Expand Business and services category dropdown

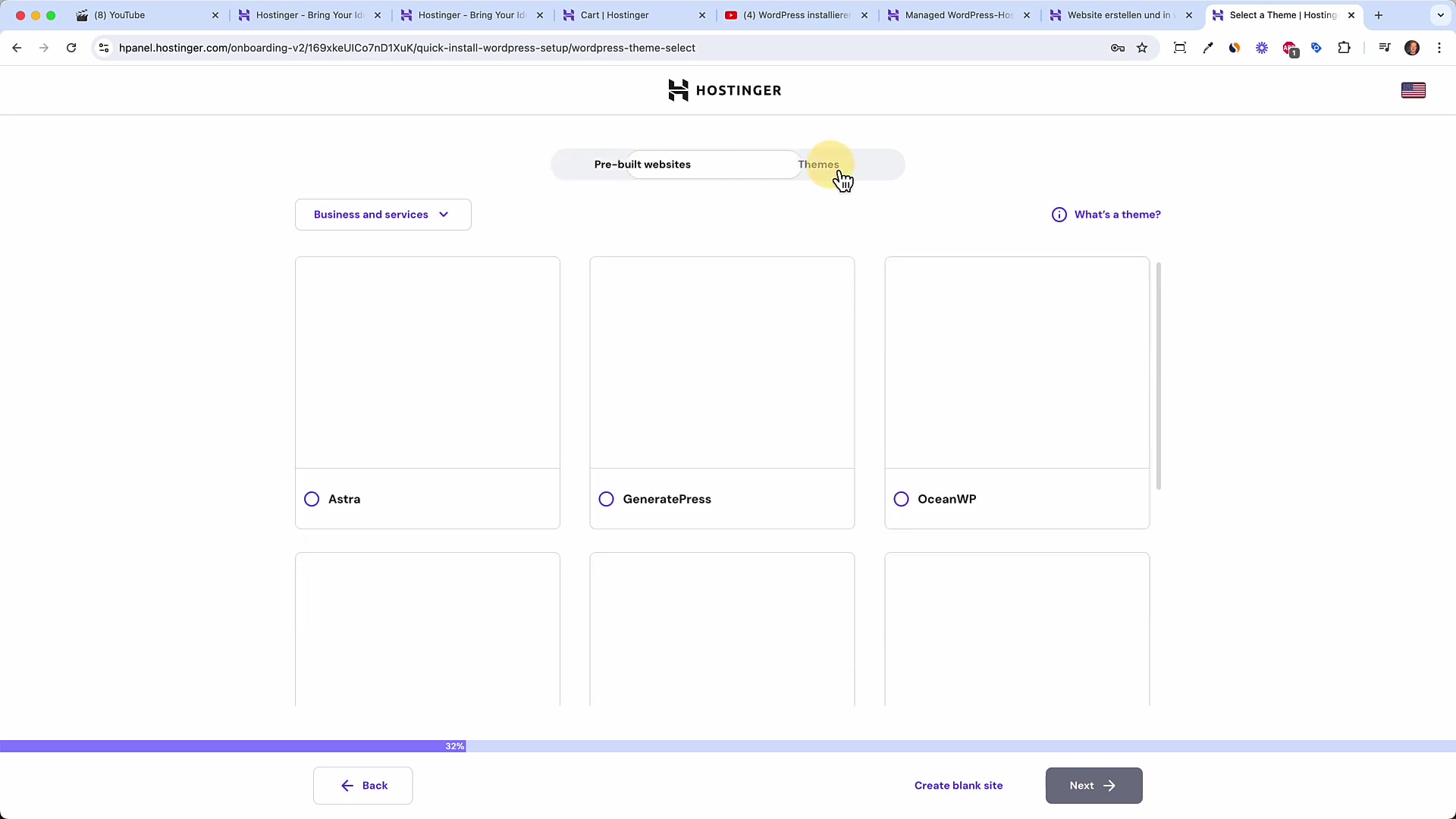tap(383, 215)
